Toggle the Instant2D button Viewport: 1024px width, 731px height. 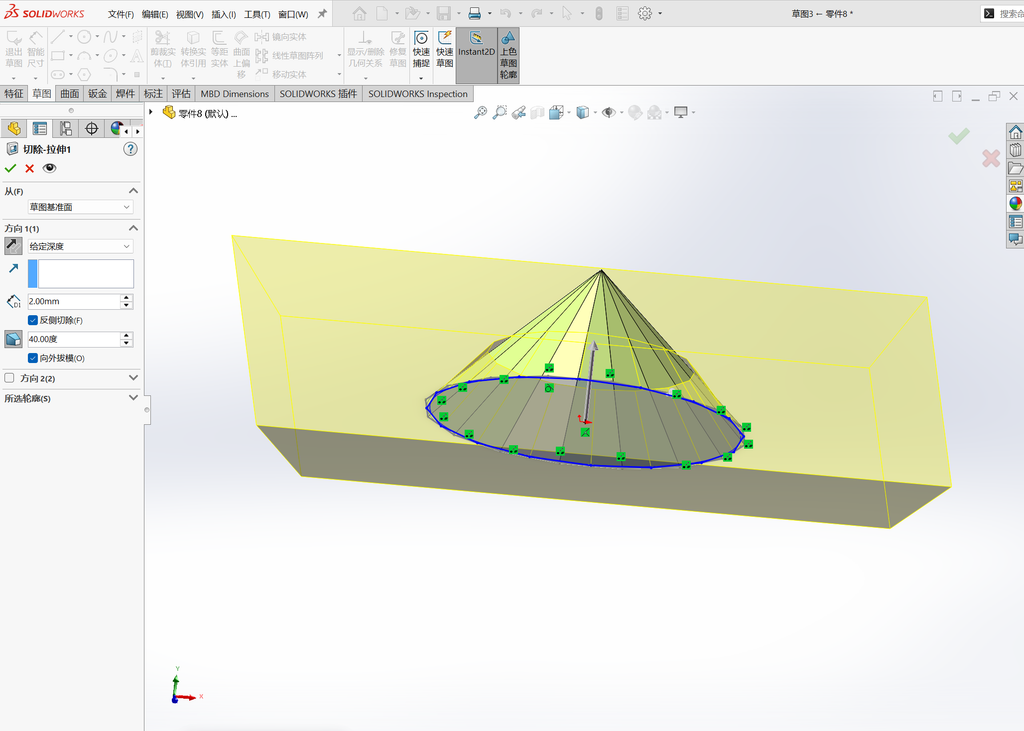tap(476, 55)
